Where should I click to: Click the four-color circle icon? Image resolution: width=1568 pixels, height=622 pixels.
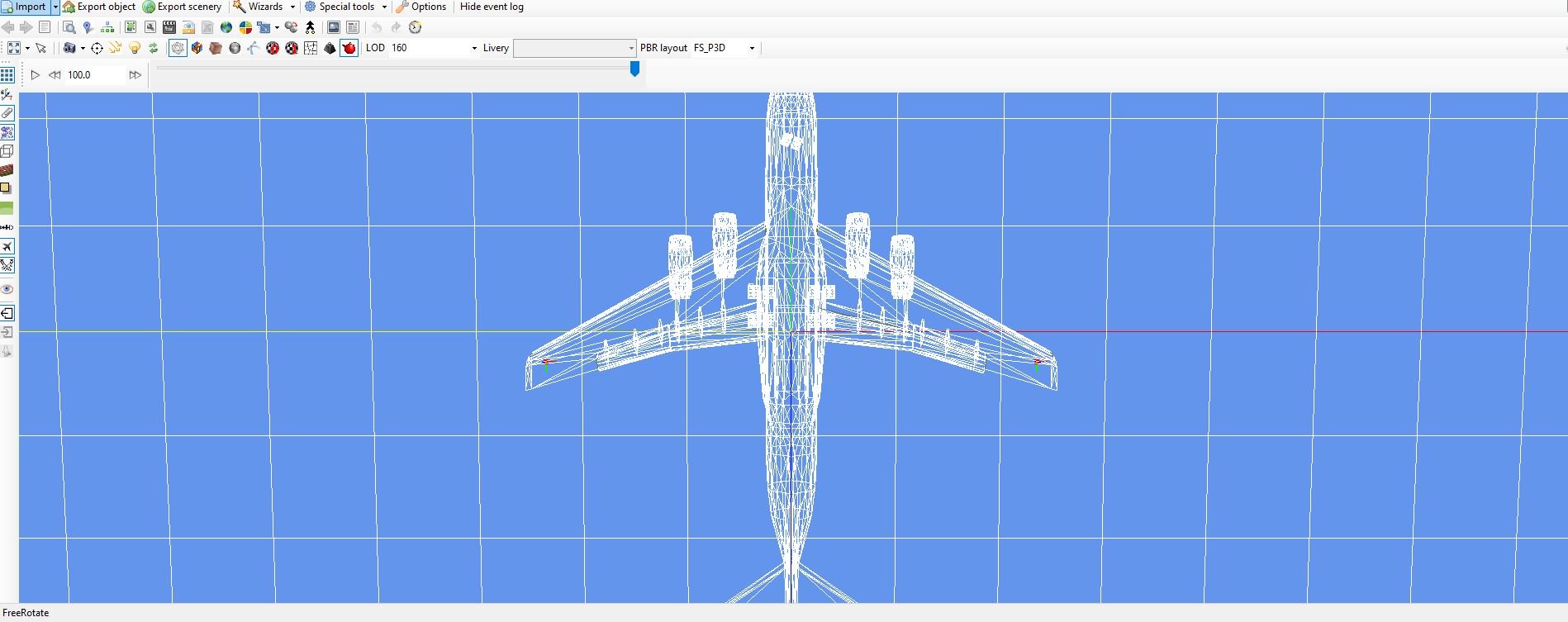pos(245,27)
